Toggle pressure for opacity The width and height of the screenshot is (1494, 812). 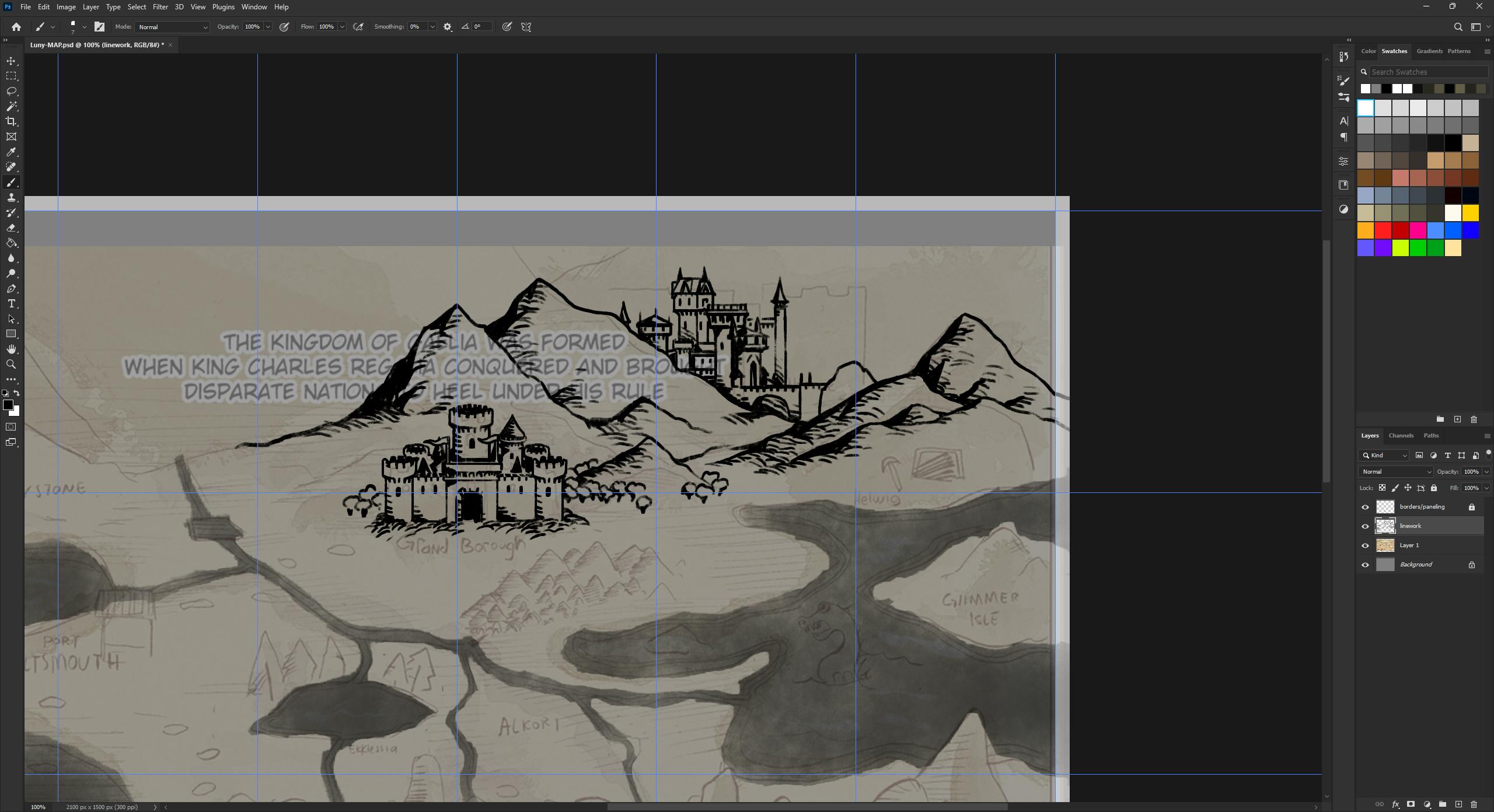click(x=284, y=27)
